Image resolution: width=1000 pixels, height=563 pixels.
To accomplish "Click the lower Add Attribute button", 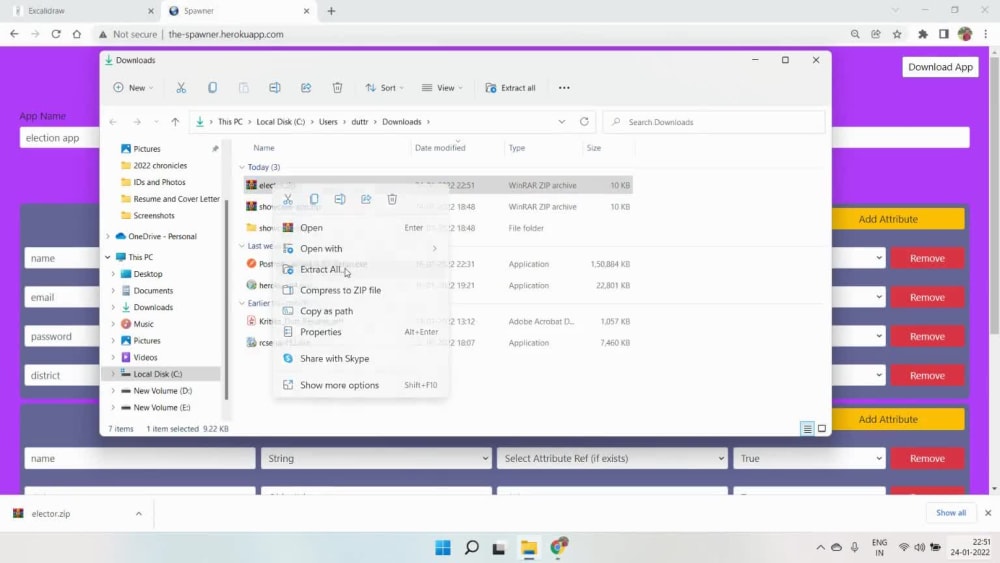I will click(888, 419).
